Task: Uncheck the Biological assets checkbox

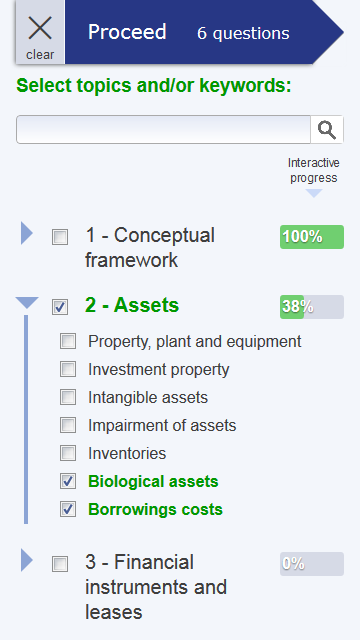Action: 68,481
